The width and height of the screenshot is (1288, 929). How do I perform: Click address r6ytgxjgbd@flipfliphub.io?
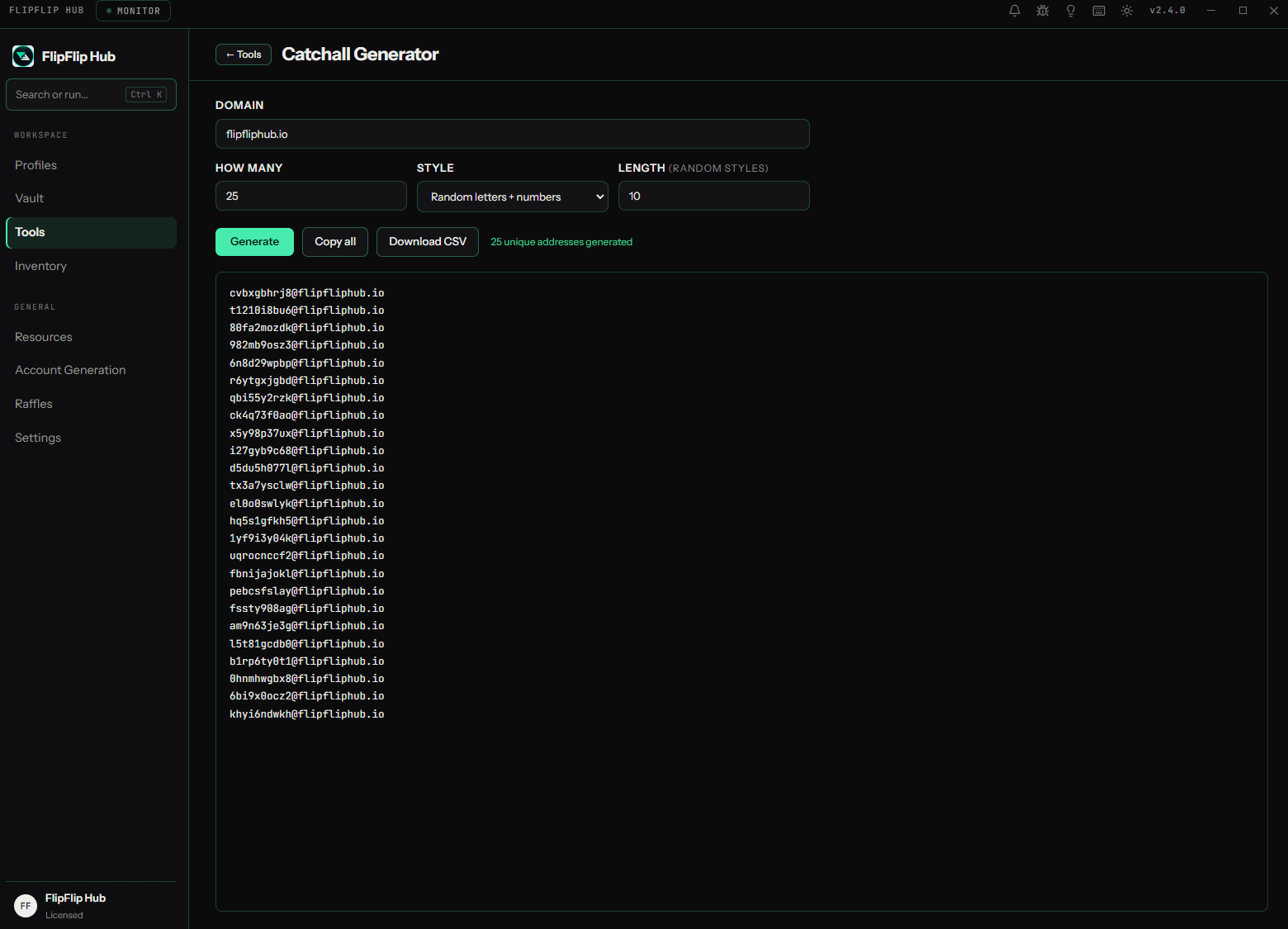(x=307, y=381)
